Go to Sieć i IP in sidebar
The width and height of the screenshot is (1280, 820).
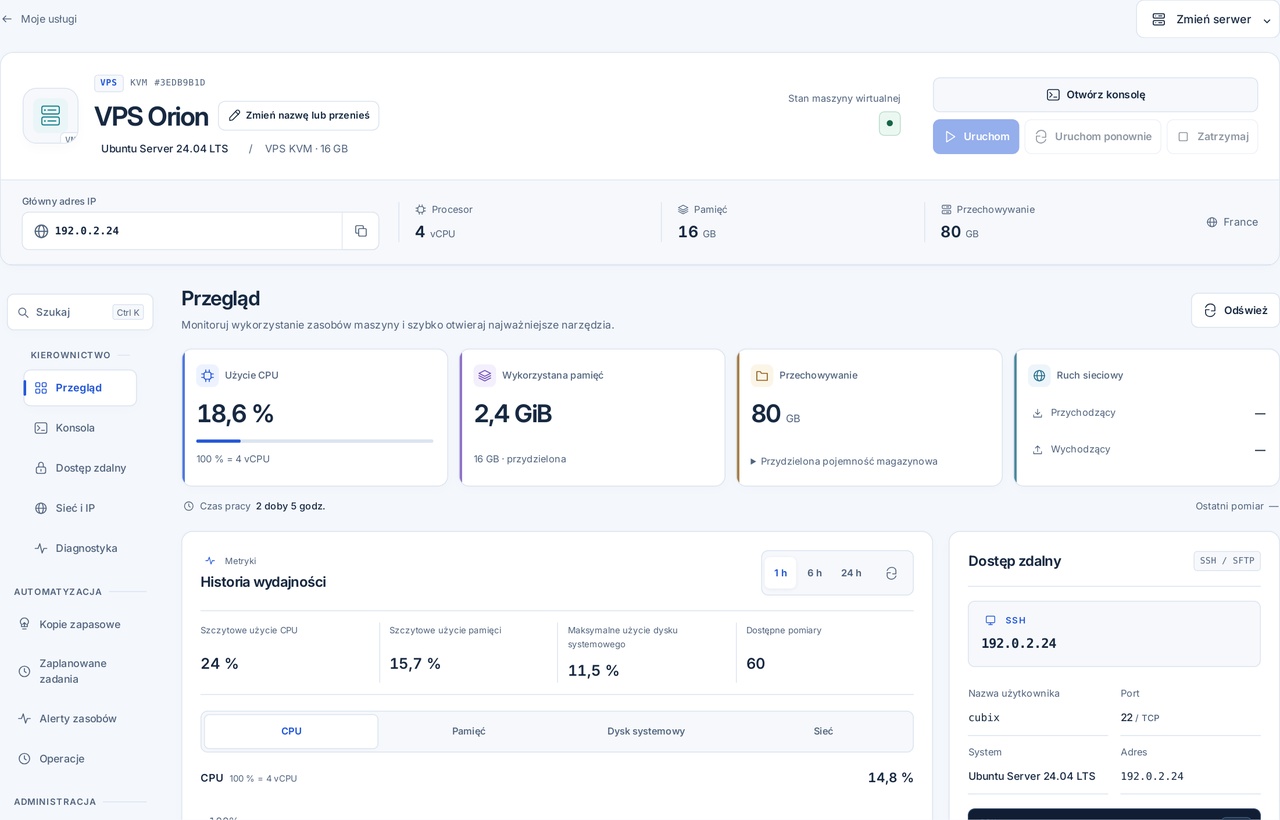click(80, 508)
